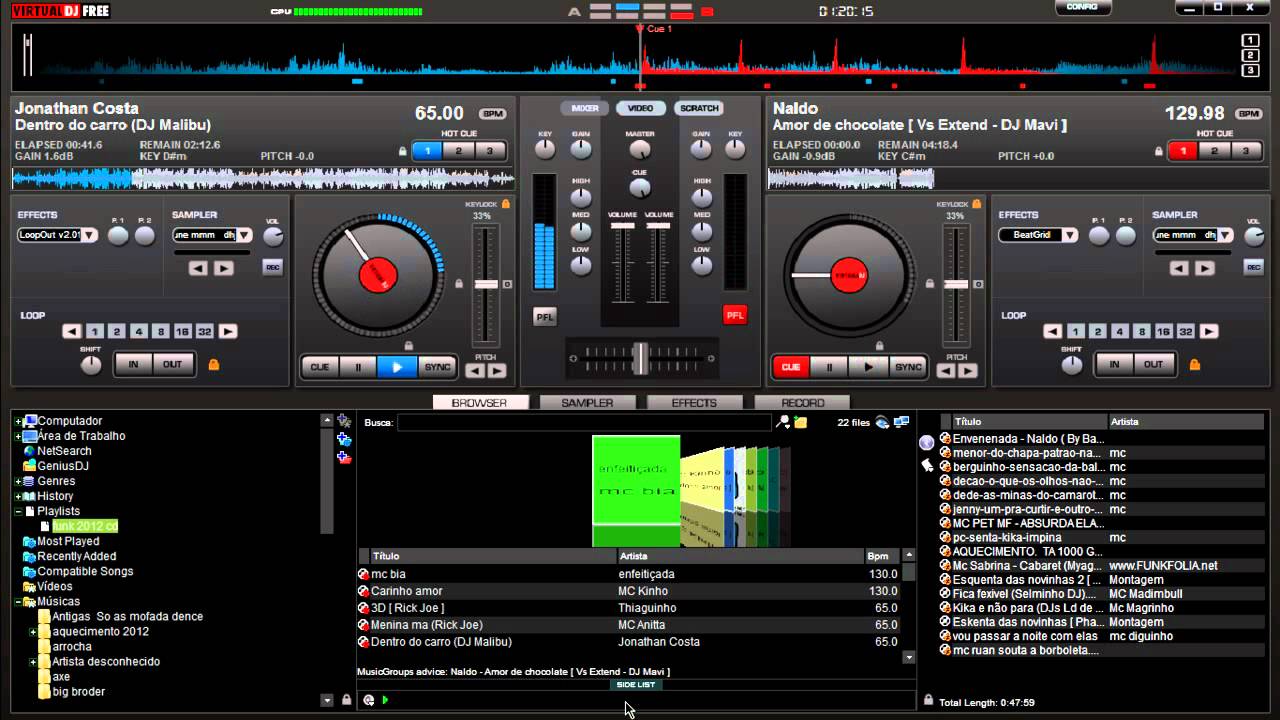
Task: Open the GeniusDJ item
Action: click(x=63, y=466)
